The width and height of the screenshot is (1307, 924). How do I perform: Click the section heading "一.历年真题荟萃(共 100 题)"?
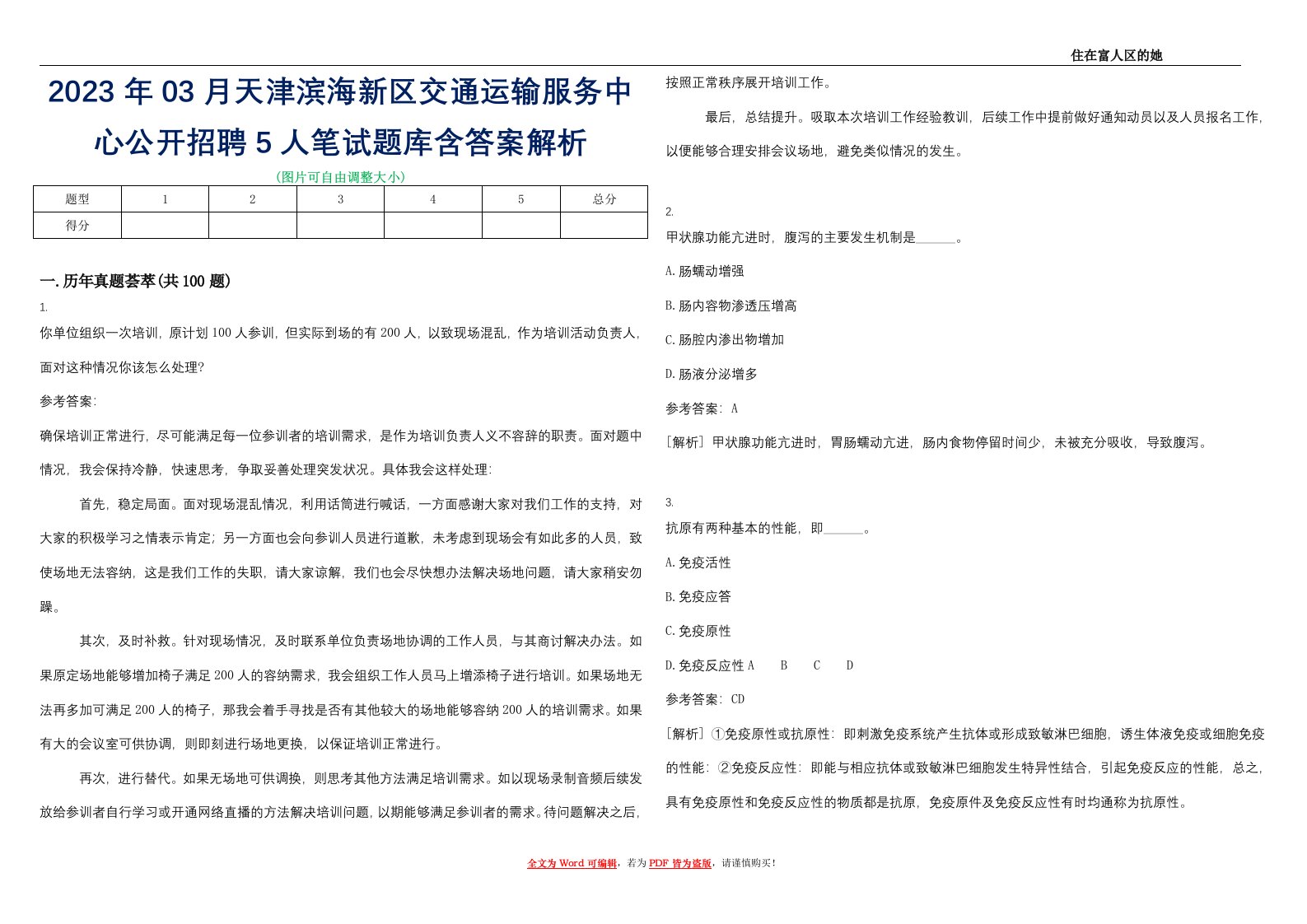tap(135, 282)
